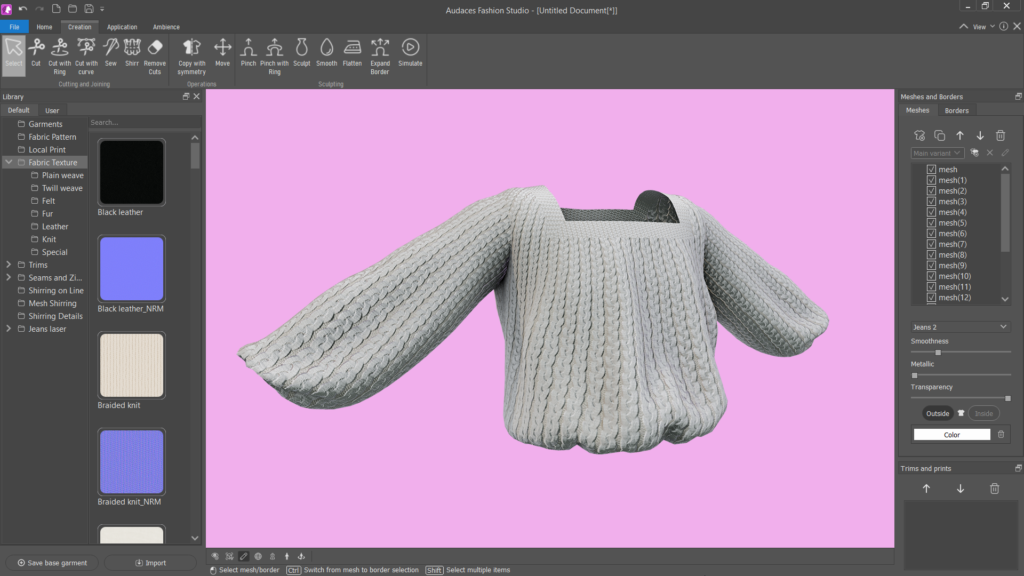Select the Flatten iron tool

352,53
